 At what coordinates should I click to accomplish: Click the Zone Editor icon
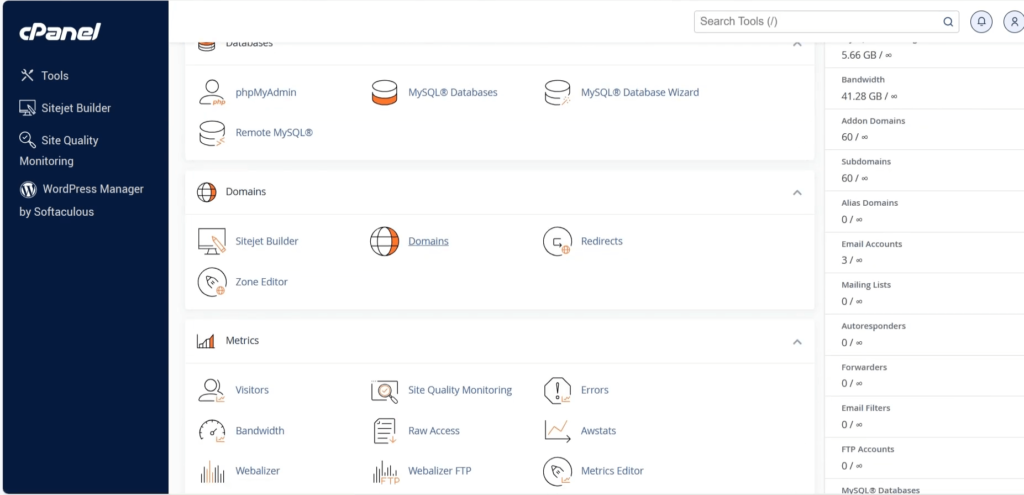[x=212, y=282]
